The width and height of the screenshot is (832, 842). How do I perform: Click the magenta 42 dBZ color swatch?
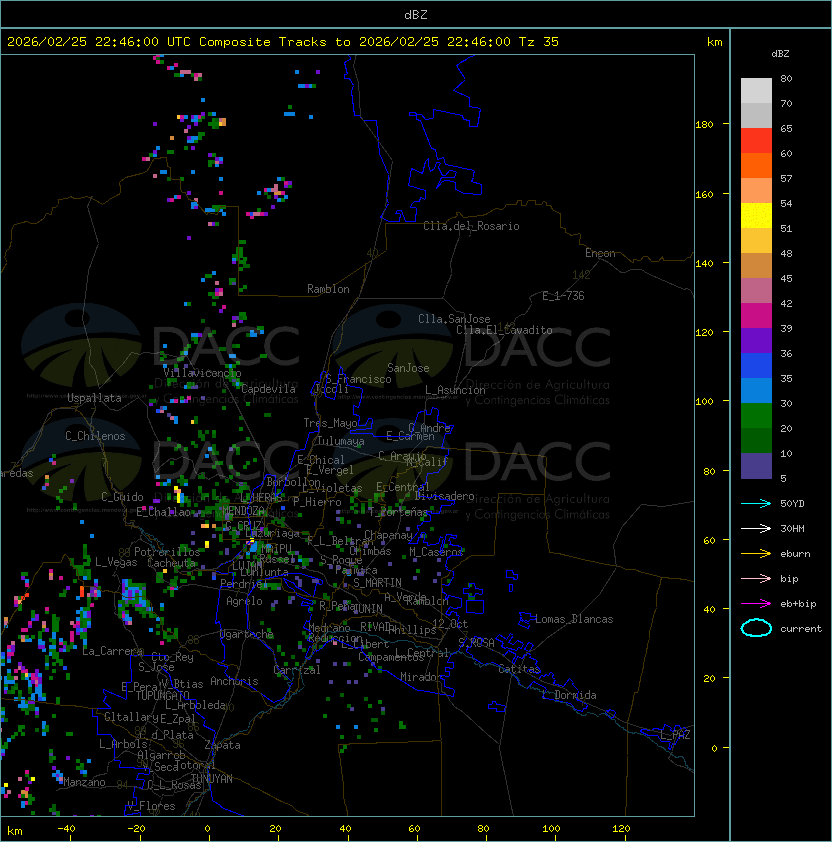[756, 316]
